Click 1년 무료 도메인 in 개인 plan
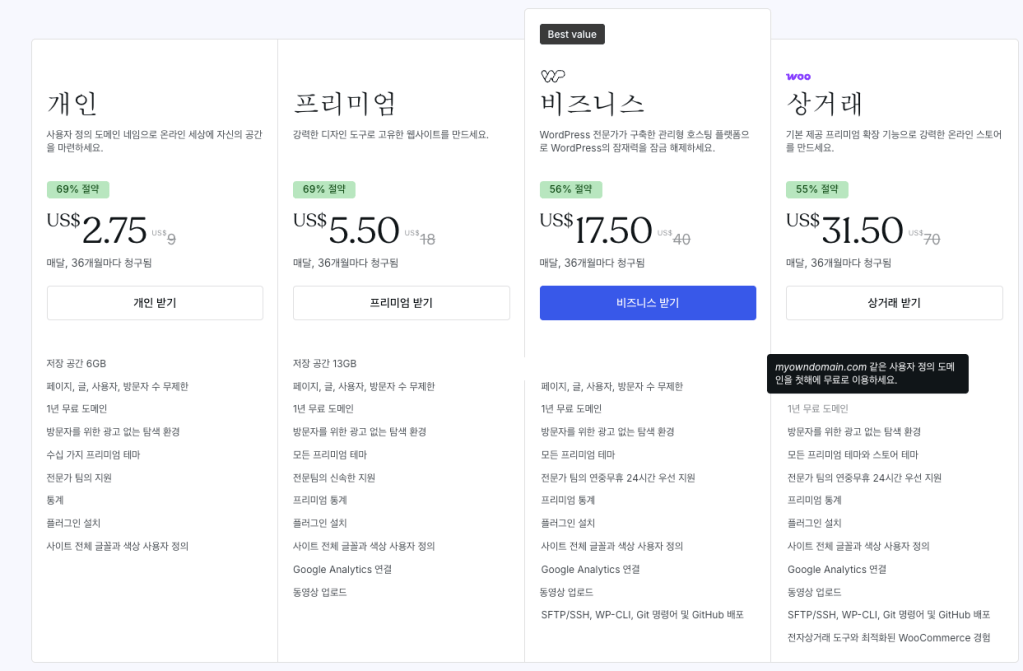1023x671 pixels. [76, 409]
